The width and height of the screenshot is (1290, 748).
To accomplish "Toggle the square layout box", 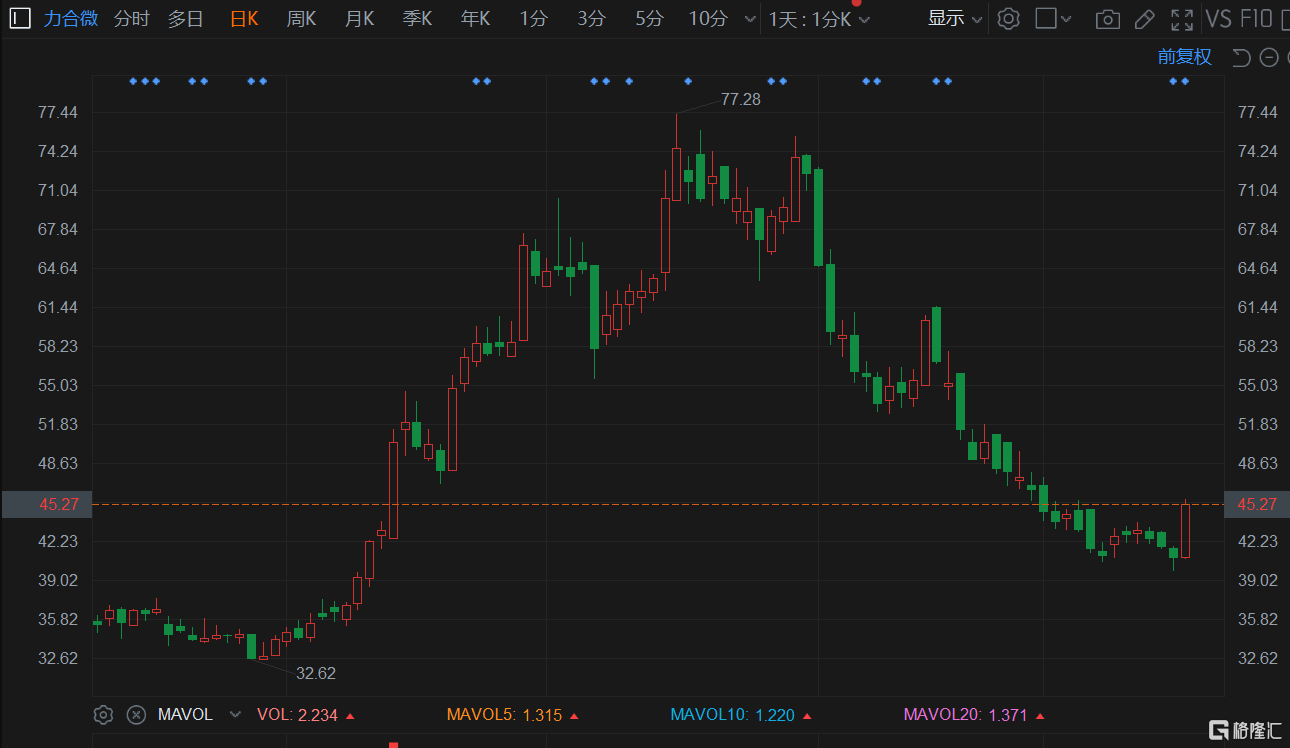I will coord(1045,18).
